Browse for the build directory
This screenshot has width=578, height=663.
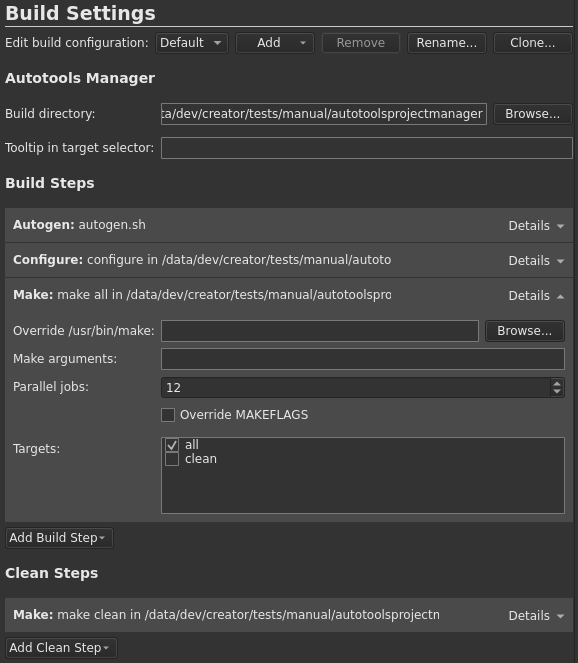click(x=532, y=114)
